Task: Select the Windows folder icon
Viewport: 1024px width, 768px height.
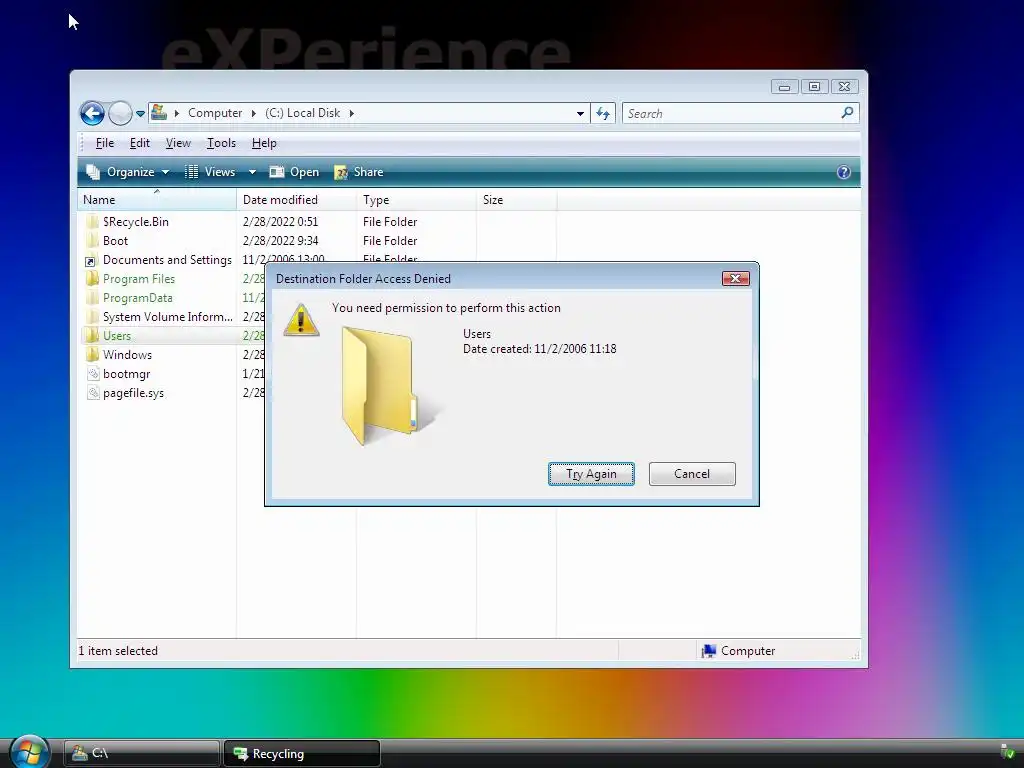Action: 92,355
